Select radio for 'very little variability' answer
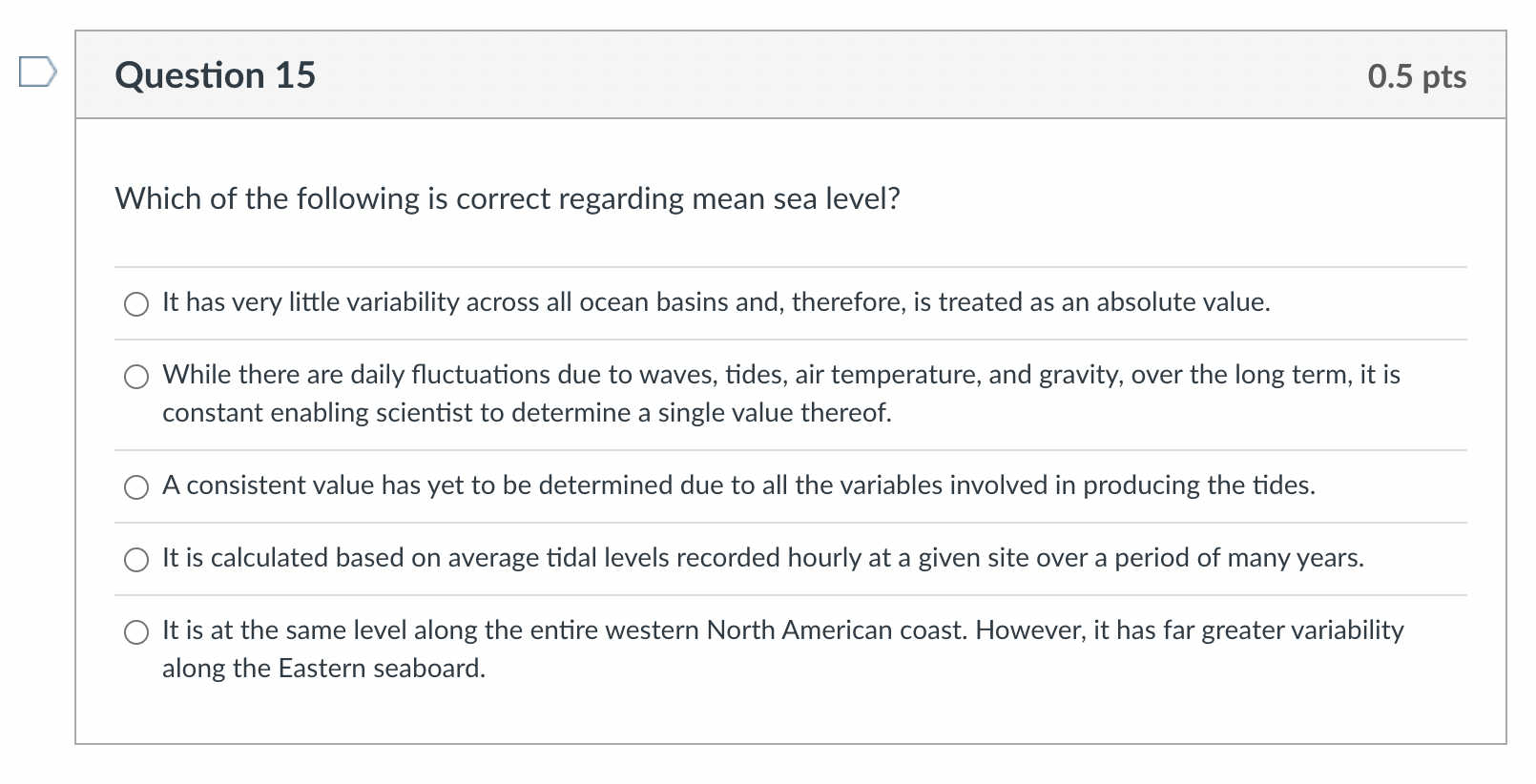Viewport: 1536px width, 784px height. point(137,305)
